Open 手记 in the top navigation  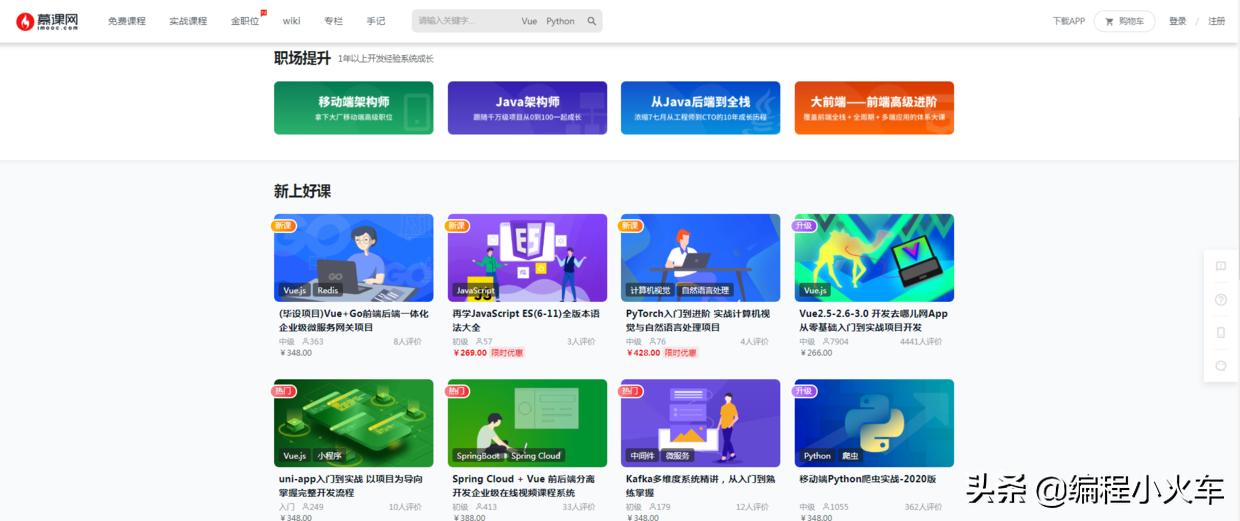(x=375, y=21)
